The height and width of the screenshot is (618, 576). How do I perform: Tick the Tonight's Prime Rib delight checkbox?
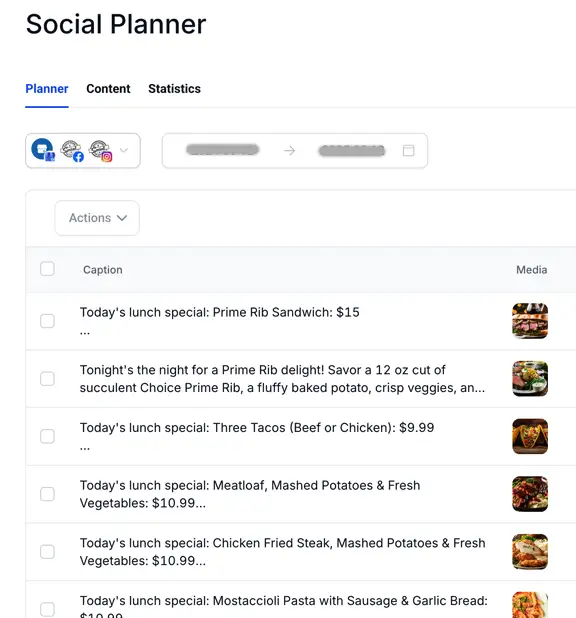coord(47,379)
